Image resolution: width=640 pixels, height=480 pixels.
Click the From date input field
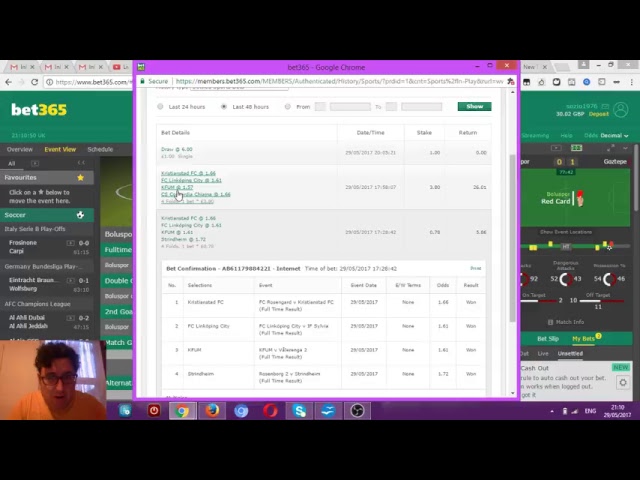tap(350, 107)
